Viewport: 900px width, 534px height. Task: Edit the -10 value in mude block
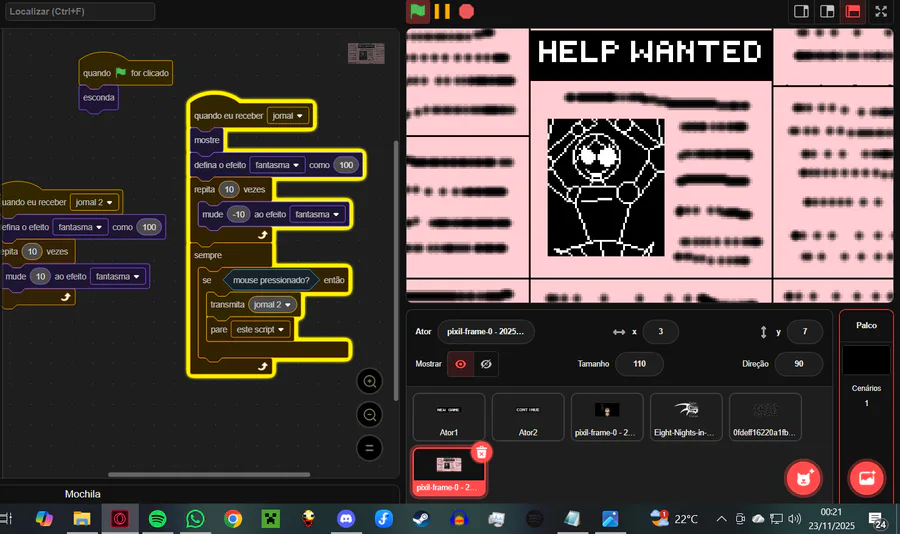[239, 214]
